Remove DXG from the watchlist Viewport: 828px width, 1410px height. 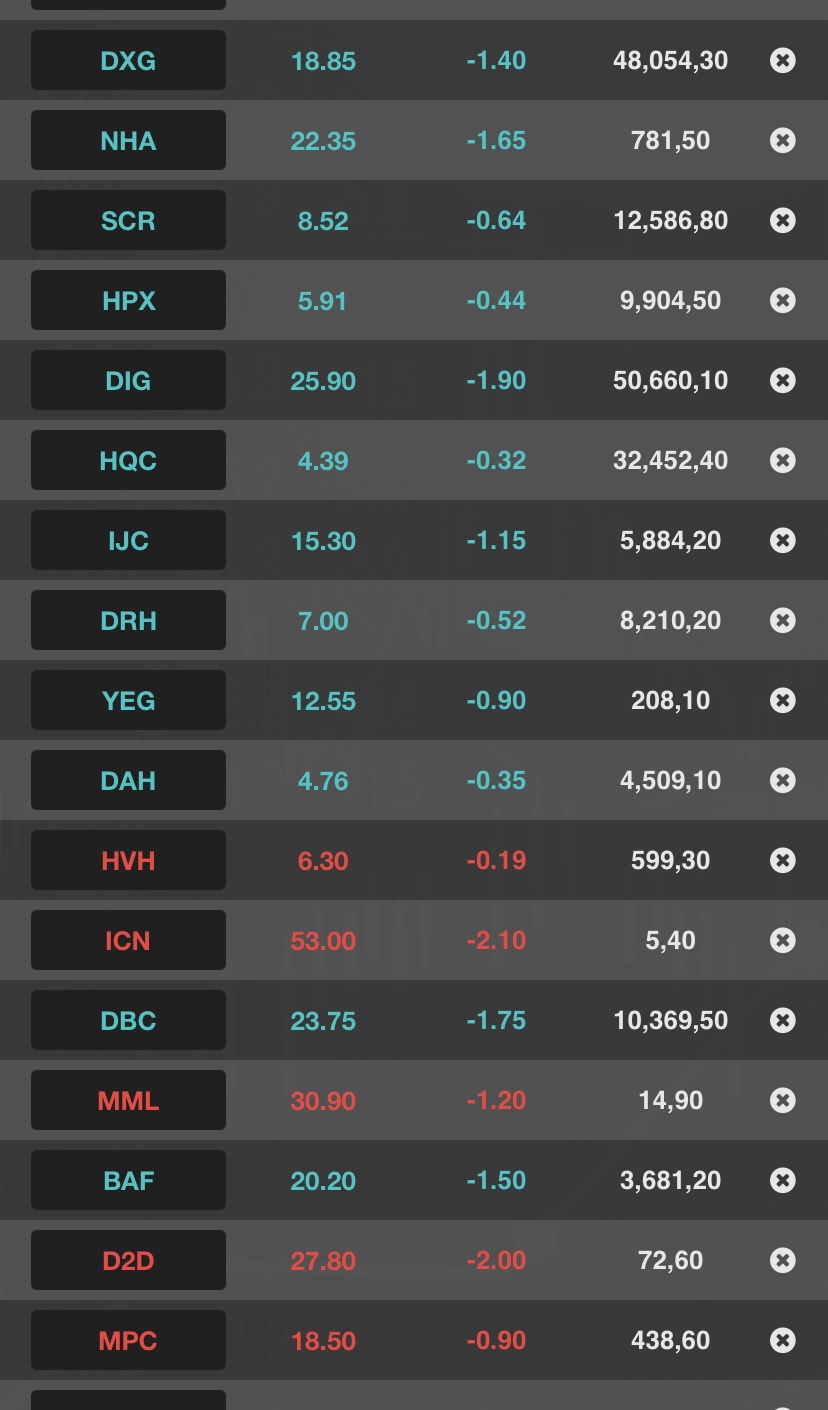click(x=783, y=61)
